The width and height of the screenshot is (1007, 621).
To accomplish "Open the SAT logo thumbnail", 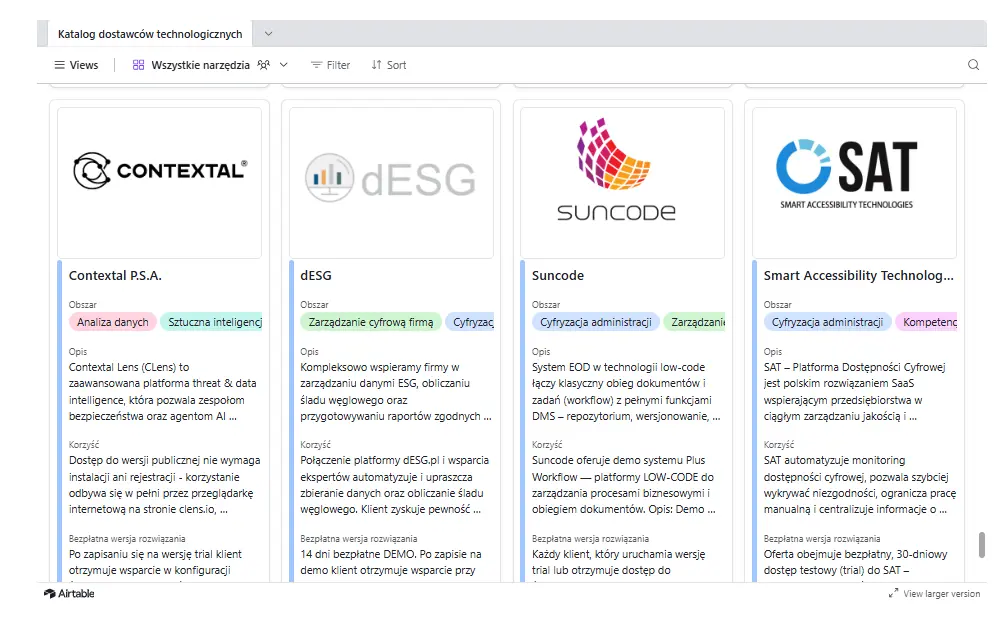I will pyautogui.click(x=854, y=182).
